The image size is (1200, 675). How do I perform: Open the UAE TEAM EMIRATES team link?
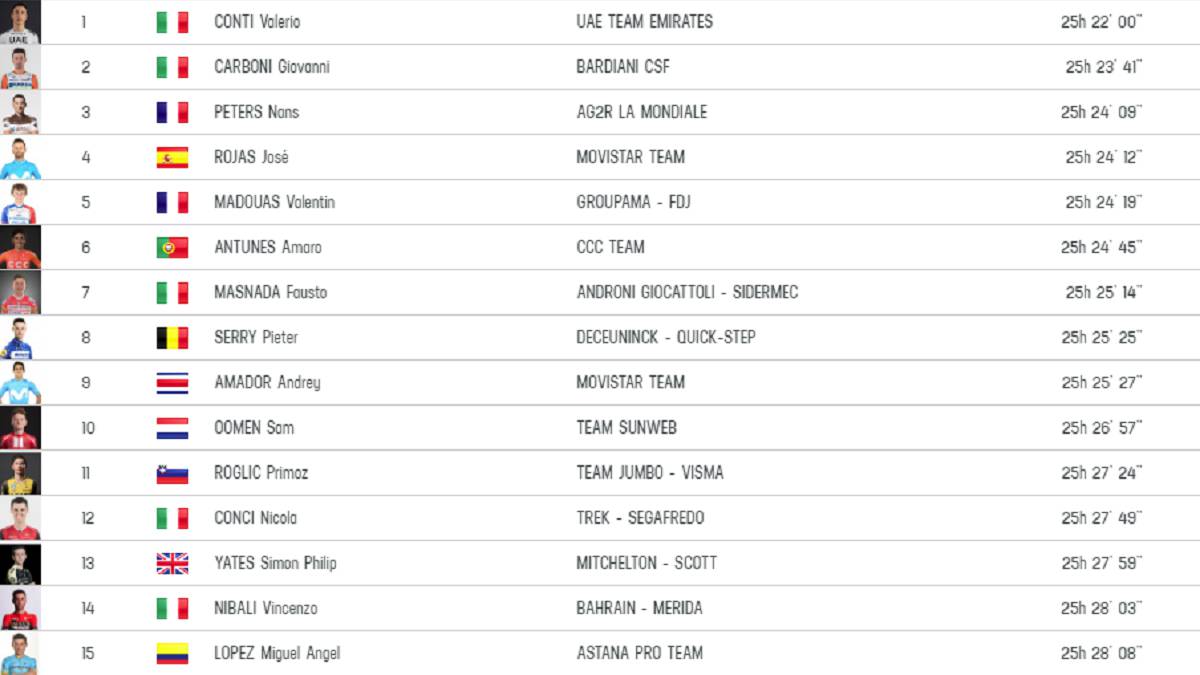pyautogui.click(x=645, y=22)
